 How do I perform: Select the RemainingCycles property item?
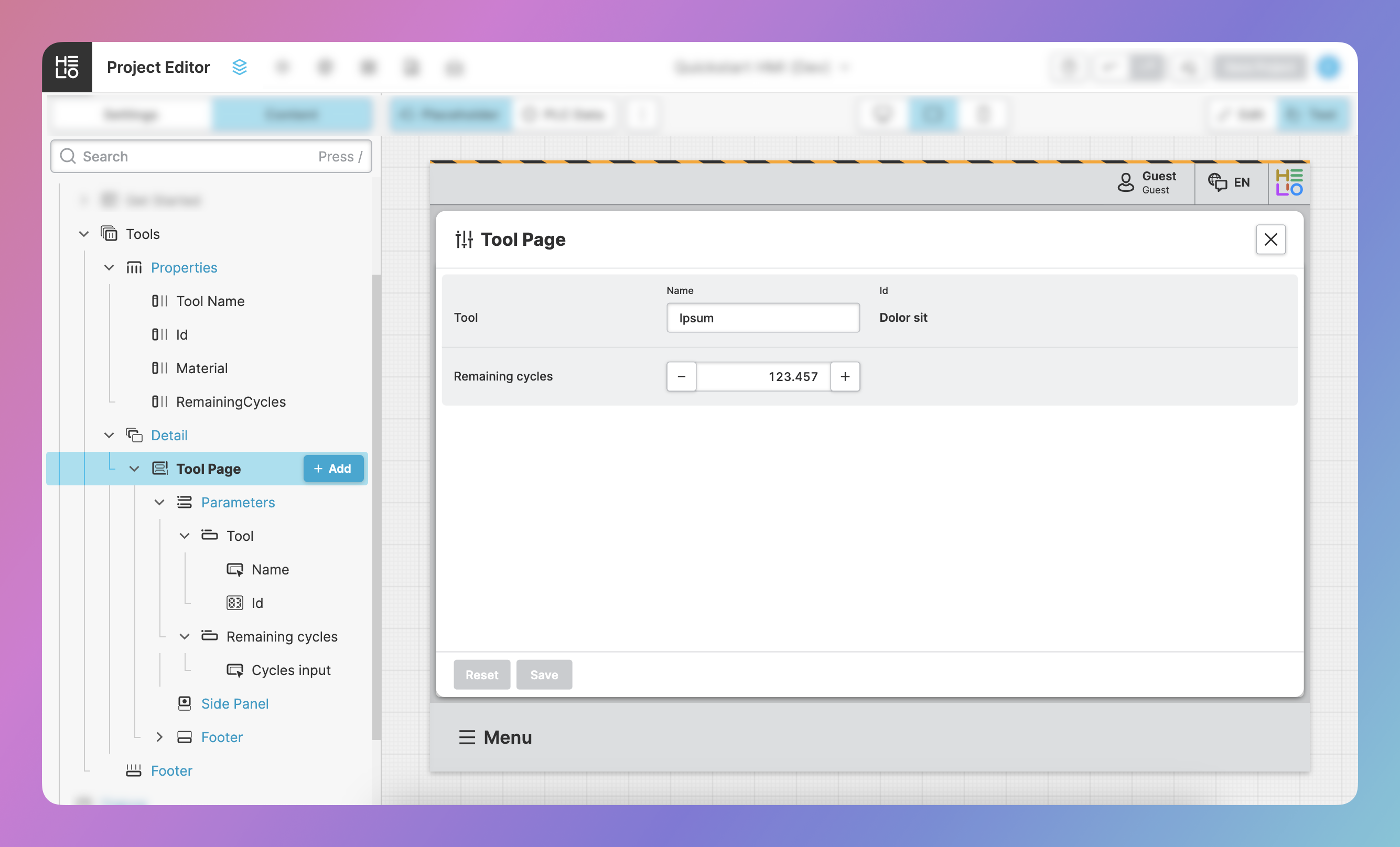230,401
